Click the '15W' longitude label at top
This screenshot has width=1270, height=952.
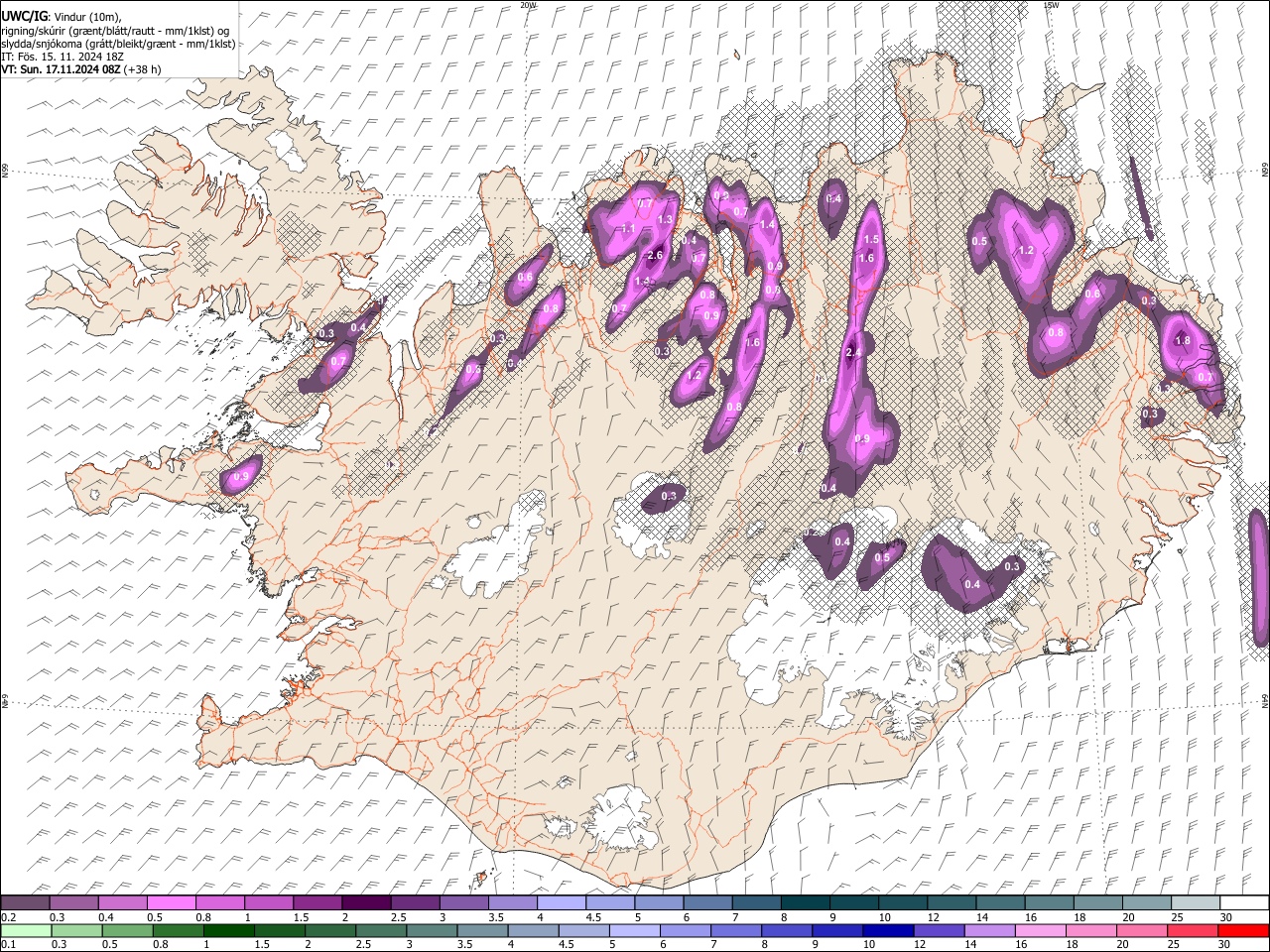[x=1050, y=5]
